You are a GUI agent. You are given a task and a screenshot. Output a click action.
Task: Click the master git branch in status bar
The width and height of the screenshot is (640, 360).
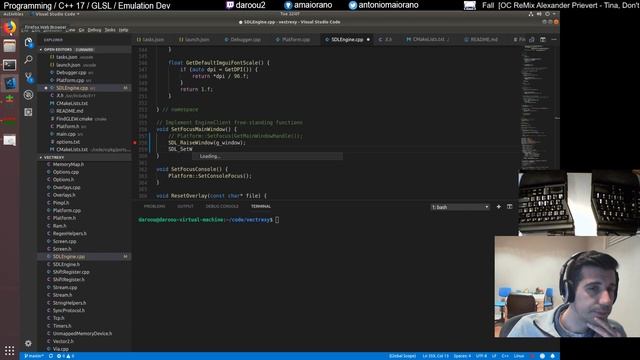(x=34, y=356)
